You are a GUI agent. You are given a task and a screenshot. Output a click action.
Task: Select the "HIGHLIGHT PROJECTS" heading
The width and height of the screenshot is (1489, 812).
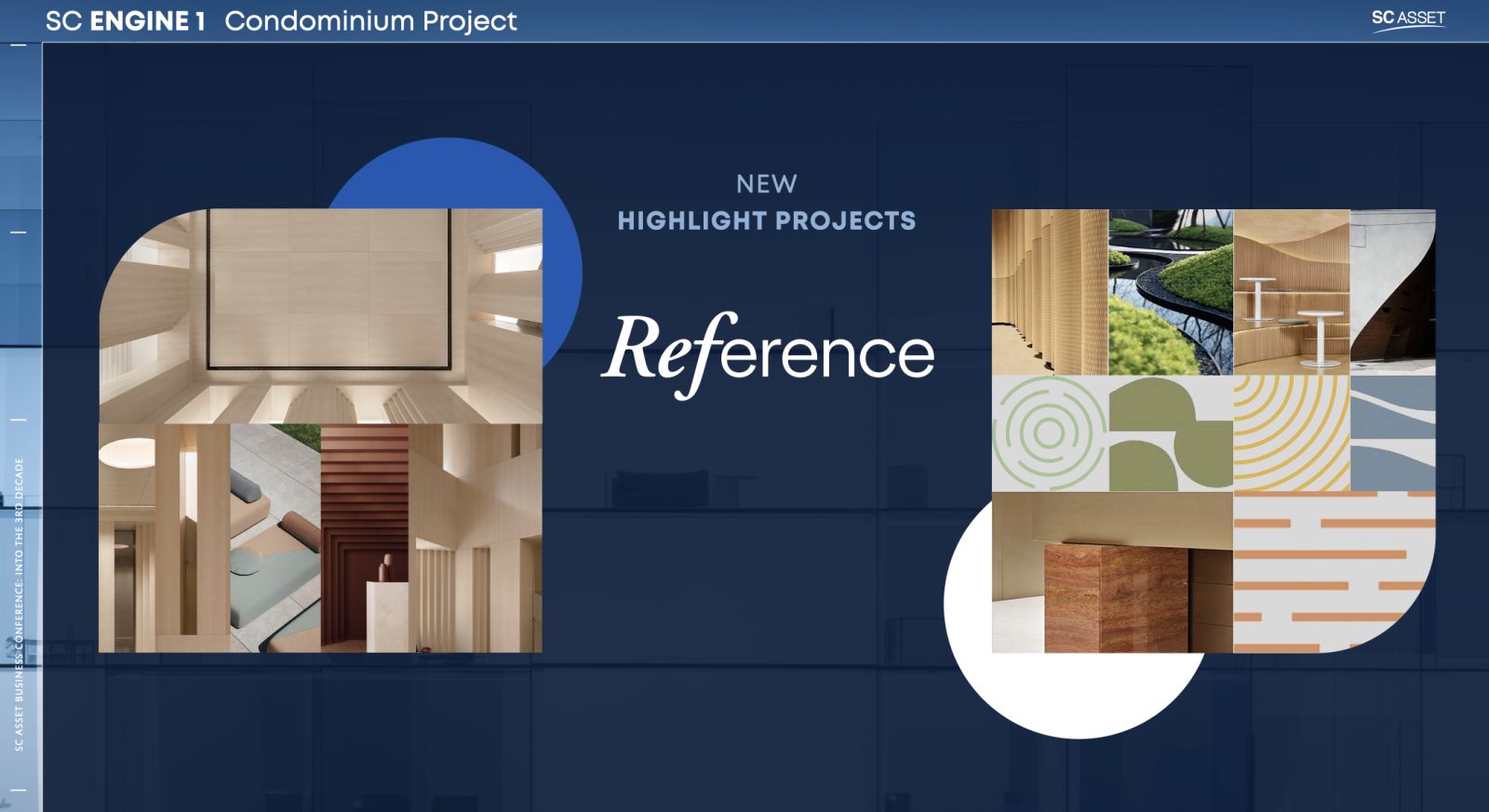[767, 221]
